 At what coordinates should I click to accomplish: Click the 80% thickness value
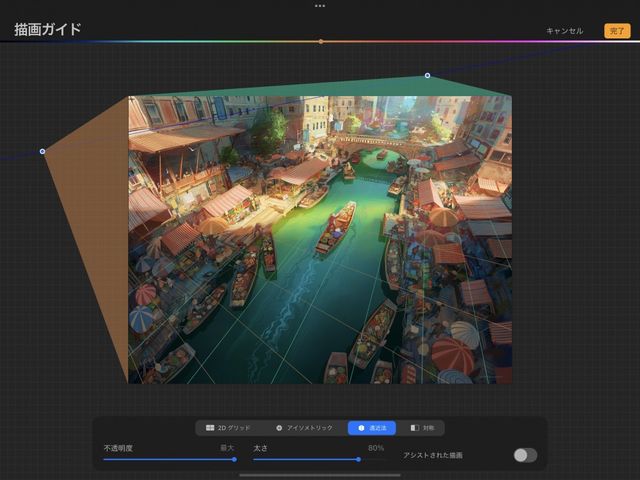(x=376, y=448)
